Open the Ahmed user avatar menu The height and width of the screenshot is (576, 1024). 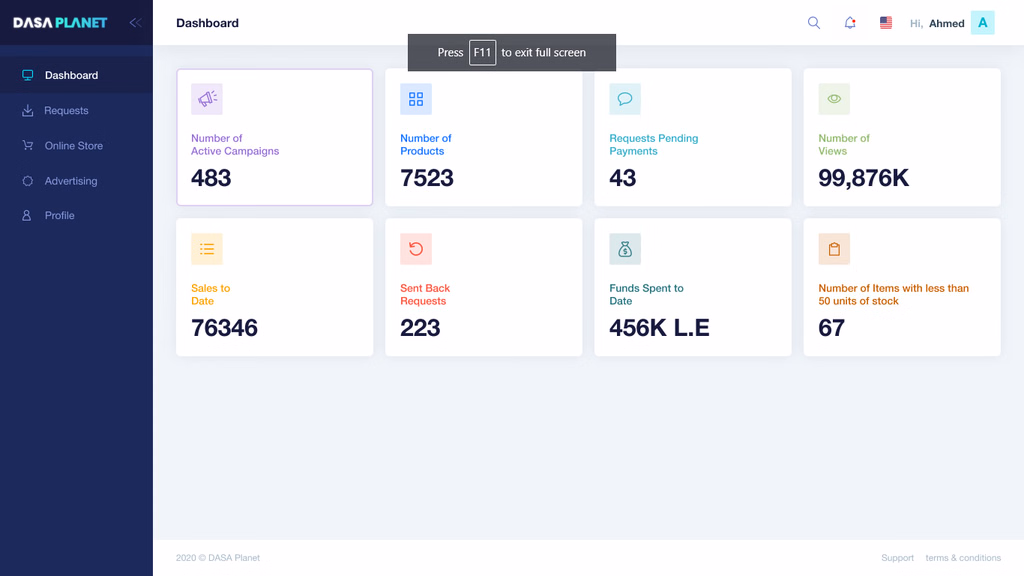[982, 23]
